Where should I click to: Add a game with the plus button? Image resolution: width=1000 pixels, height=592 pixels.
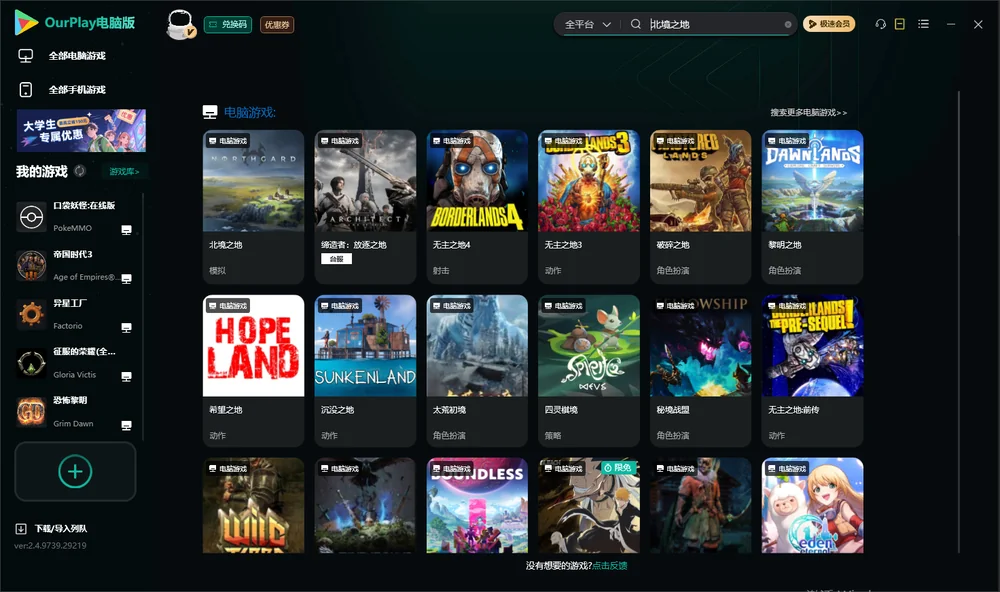[75, 471]
